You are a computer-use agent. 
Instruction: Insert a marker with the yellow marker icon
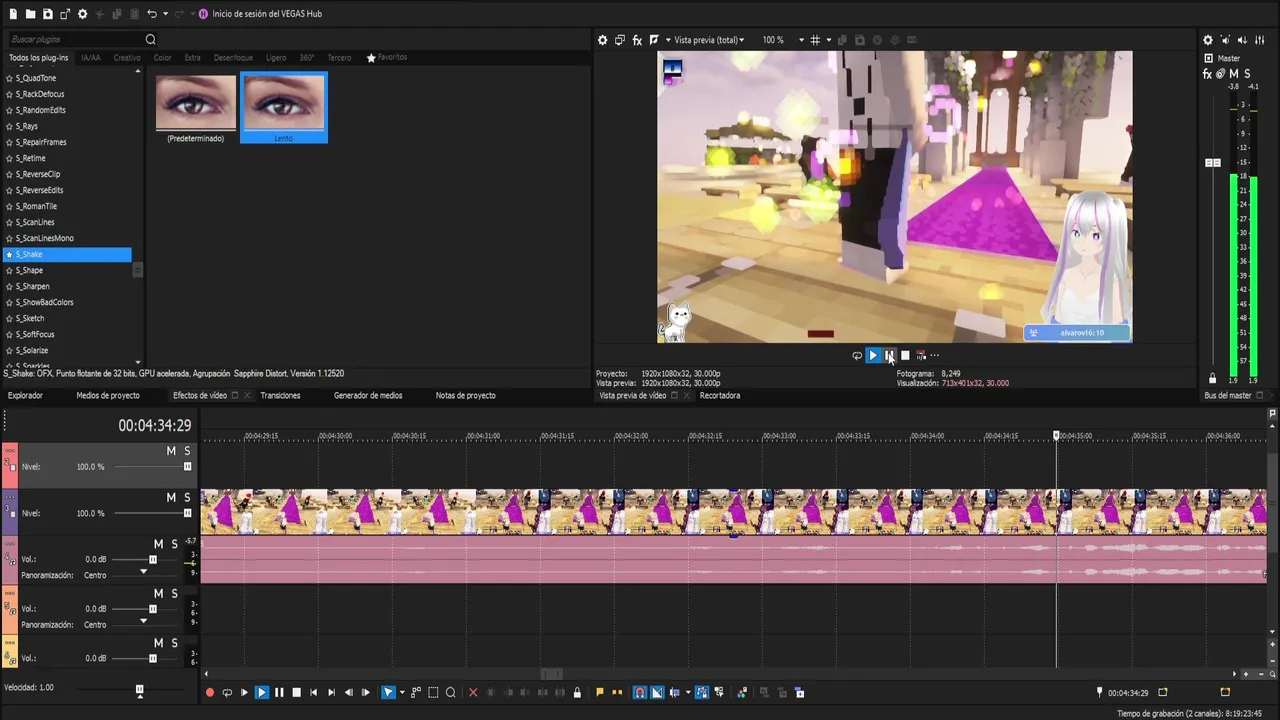pyautogui.click(x=600, y=692)
